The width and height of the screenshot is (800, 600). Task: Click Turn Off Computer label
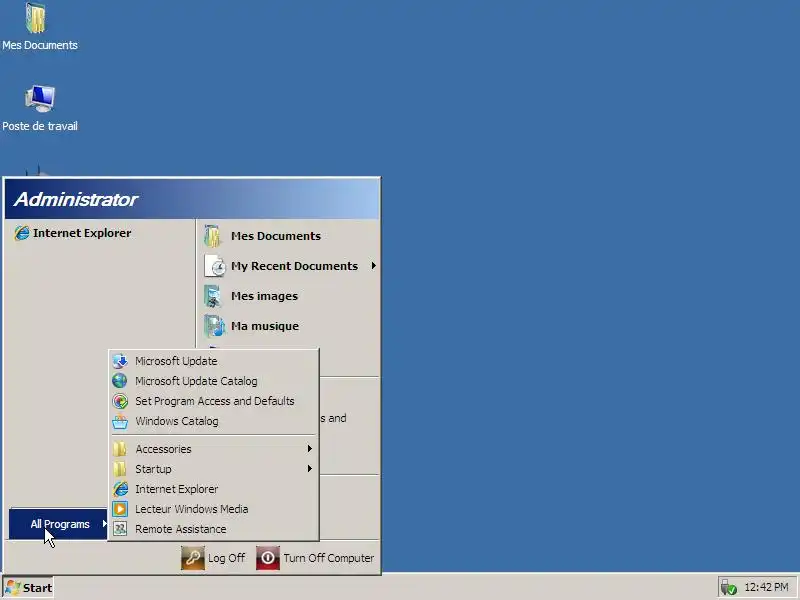(329, 558)
